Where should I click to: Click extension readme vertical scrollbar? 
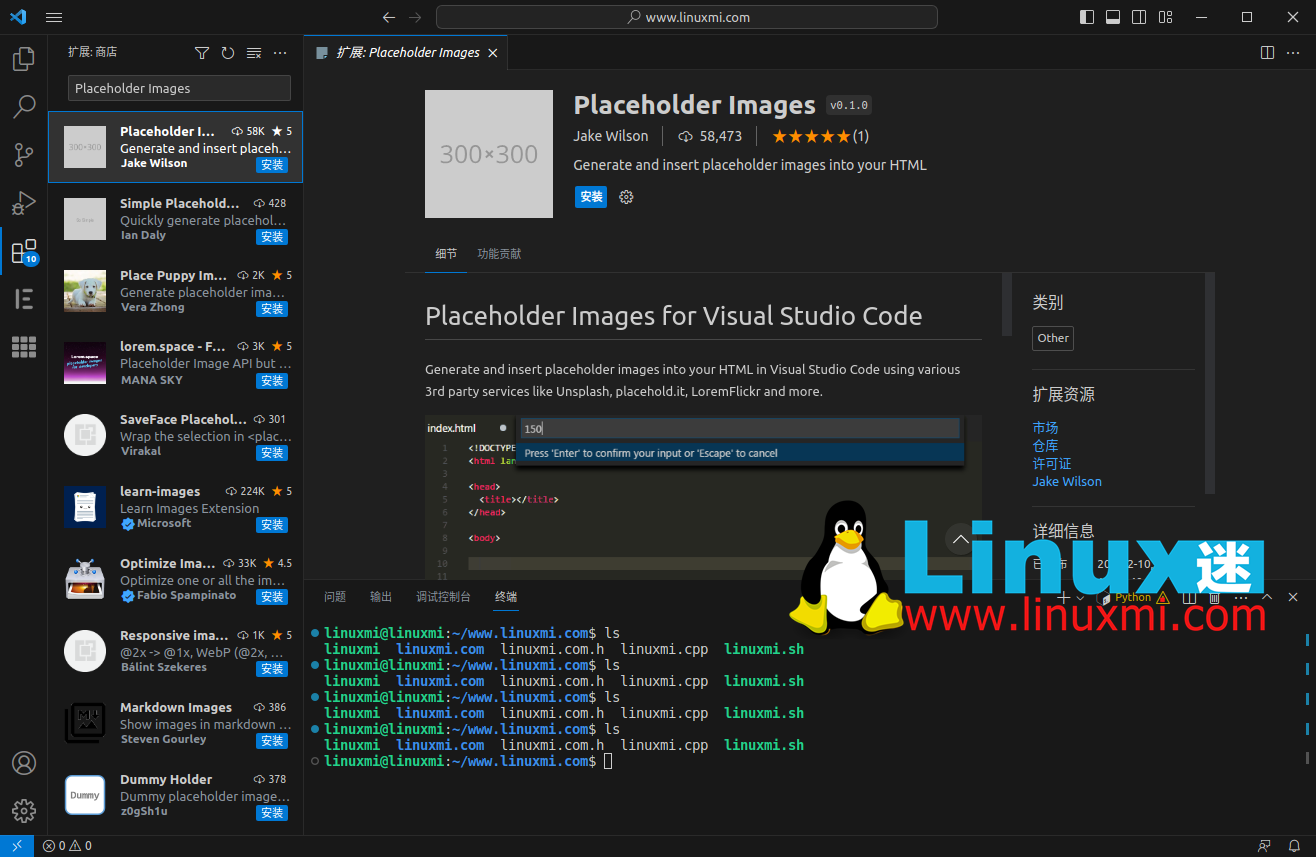[x=1006, y=304]
